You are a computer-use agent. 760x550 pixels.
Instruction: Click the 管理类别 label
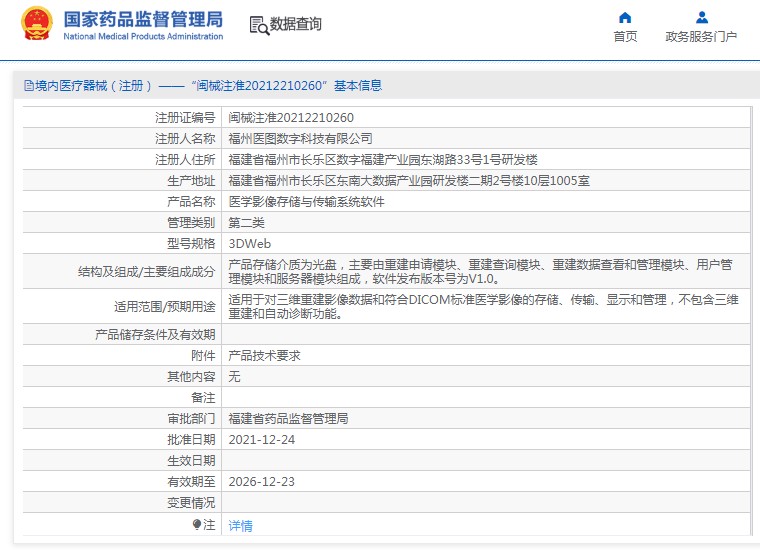(191, 222)
